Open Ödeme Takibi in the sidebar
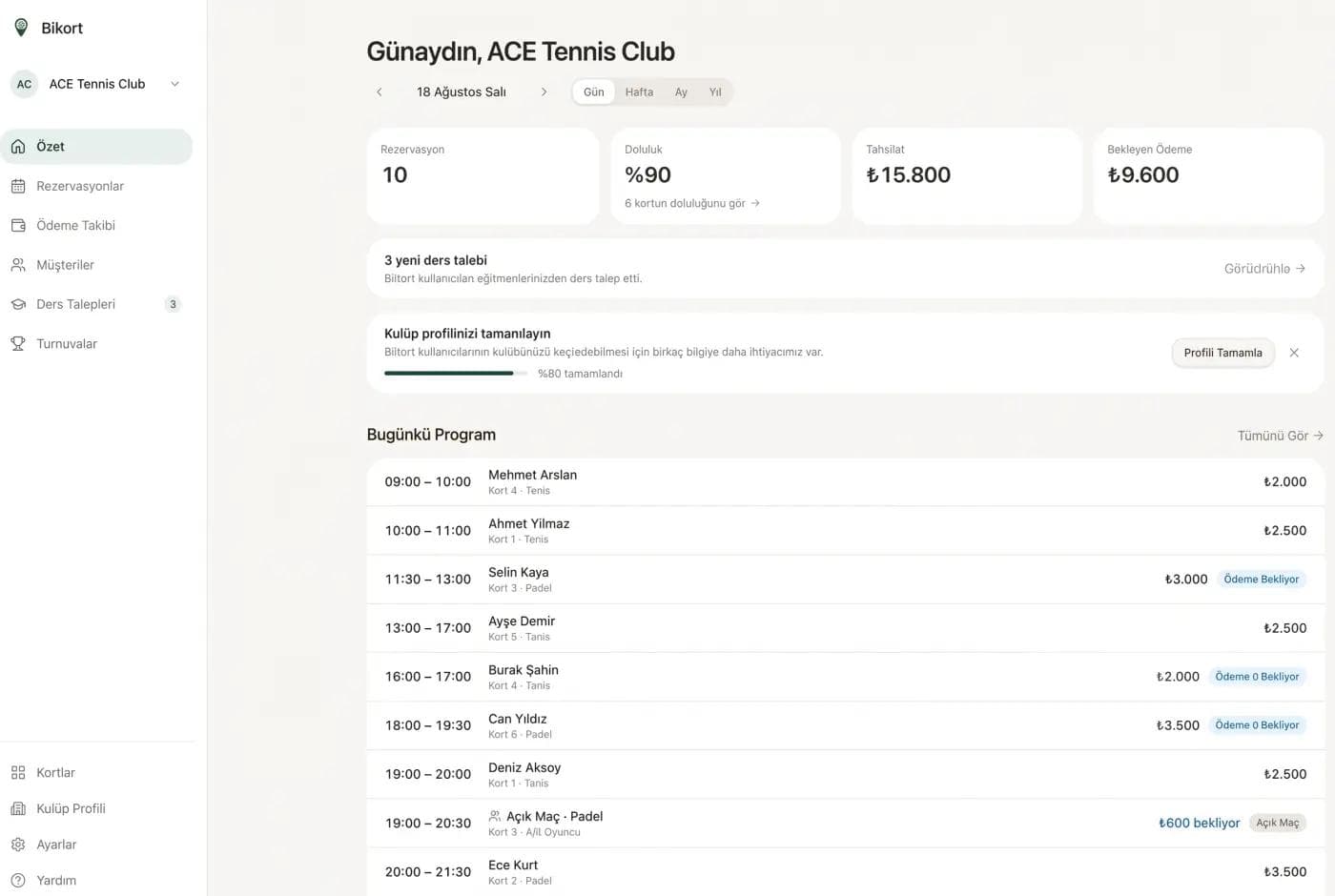The width and height of the screenshot is (1335, 896). pos(96,226)
